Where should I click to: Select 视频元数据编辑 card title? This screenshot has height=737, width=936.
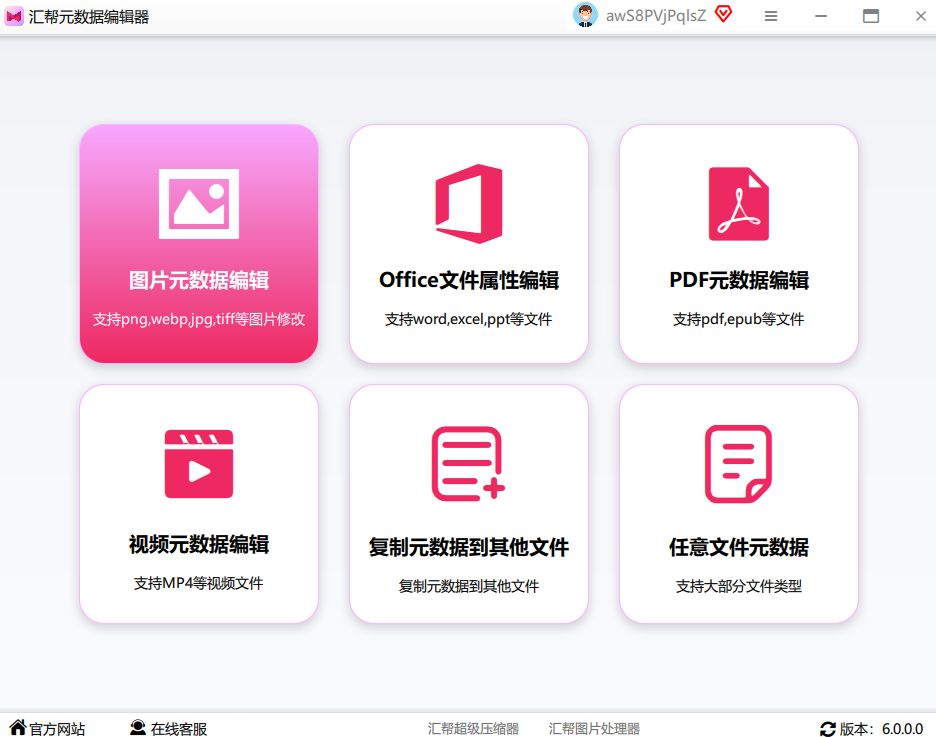coord(199,544)
